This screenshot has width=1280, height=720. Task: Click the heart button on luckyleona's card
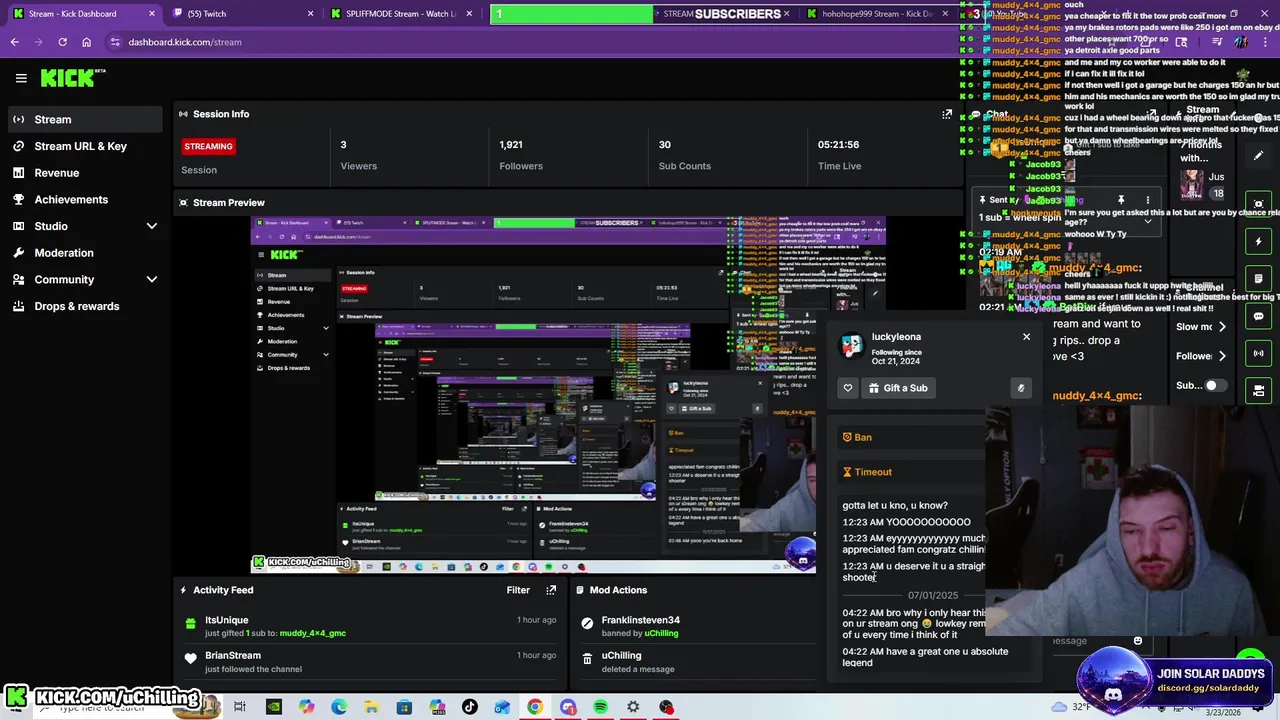point(848,388)
